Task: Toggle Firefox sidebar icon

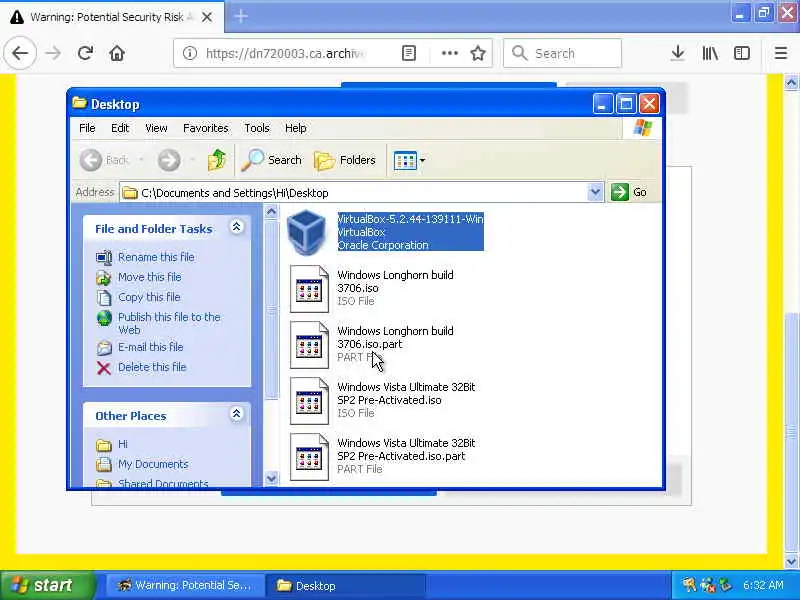Action: click(x=742, y=53)
